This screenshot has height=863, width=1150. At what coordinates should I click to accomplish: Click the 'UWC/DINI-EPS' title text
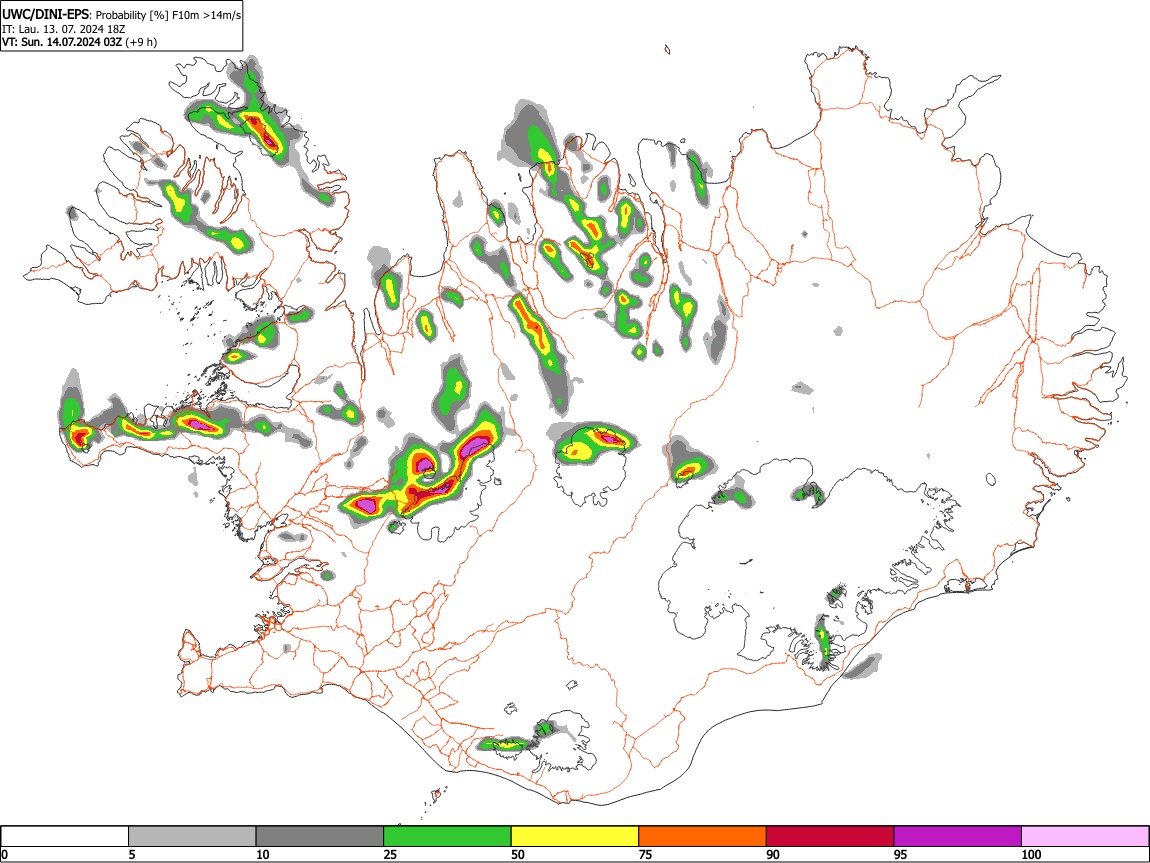tap(46, 15)
